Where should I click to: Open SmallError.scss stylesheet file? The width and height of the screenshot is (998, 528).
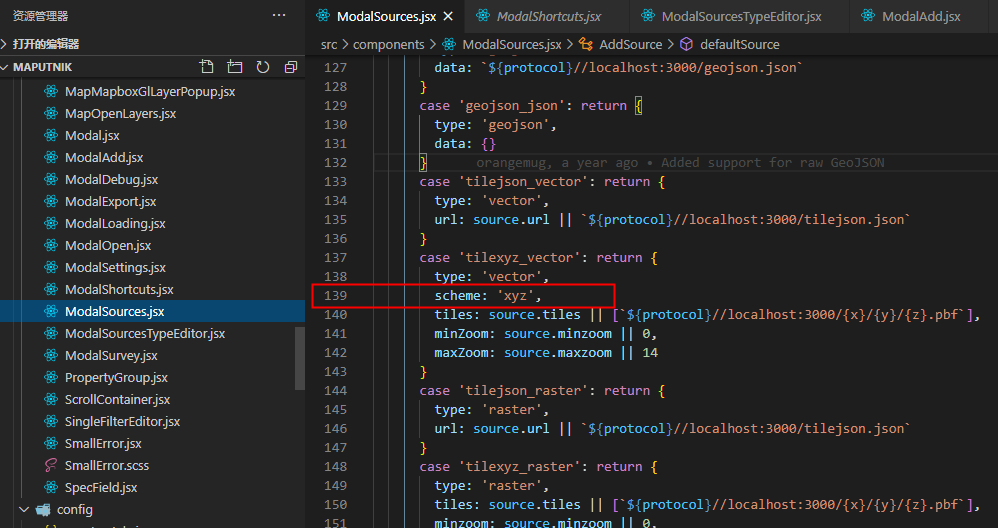point(106,466)
